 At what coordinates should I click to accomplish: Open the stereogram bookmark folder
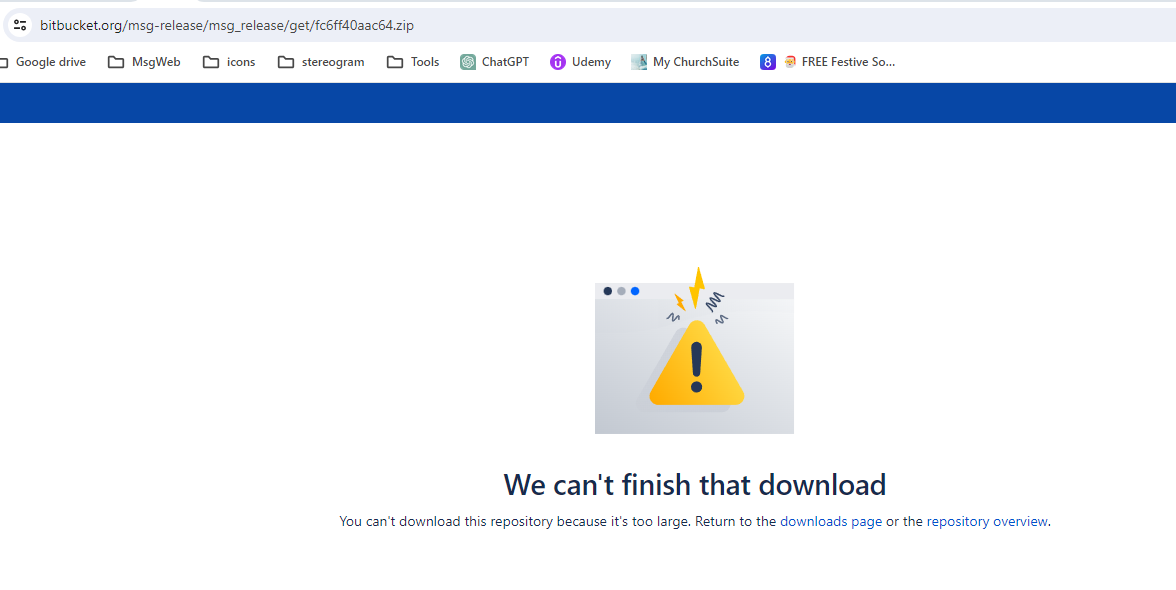click(x=321, y=62)
